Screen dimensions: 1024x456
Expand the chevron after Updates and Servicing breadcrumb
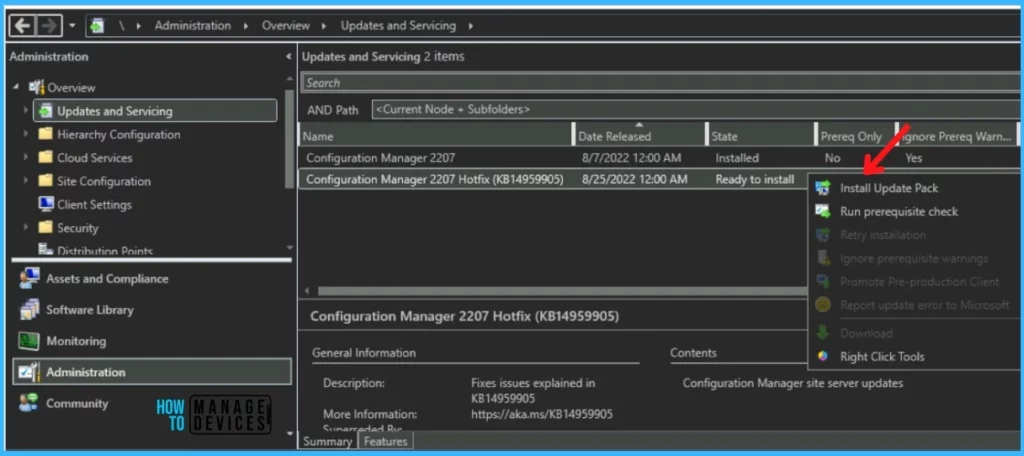tap(470, 26)
